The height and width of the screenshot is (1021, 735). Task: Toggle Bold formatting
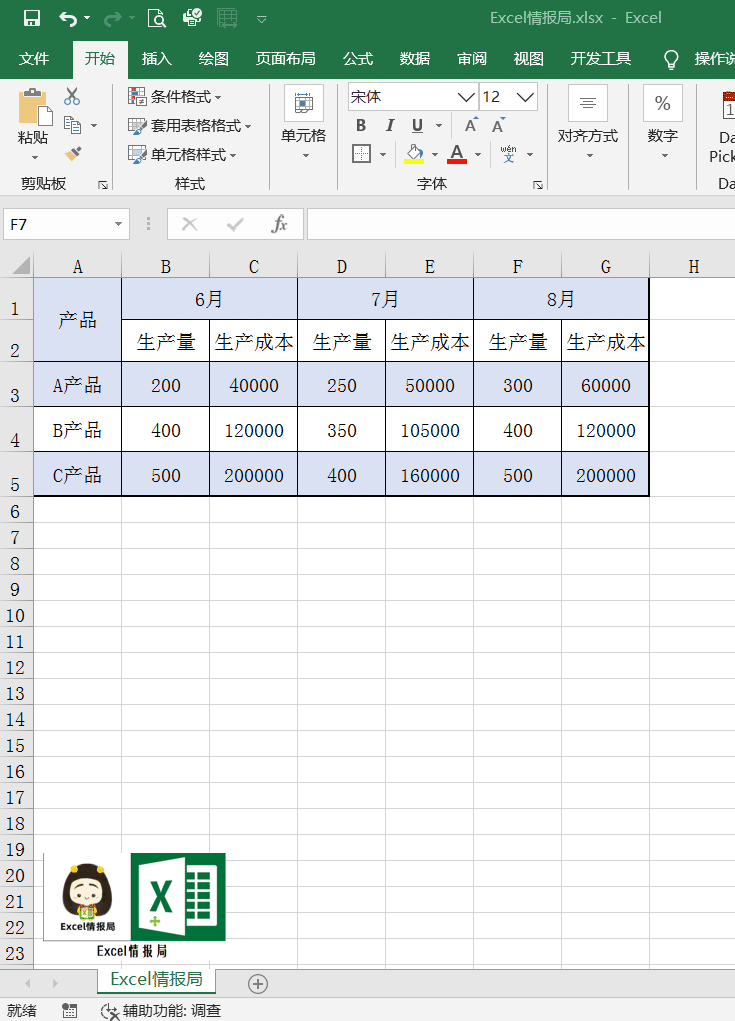click(361, 126)
